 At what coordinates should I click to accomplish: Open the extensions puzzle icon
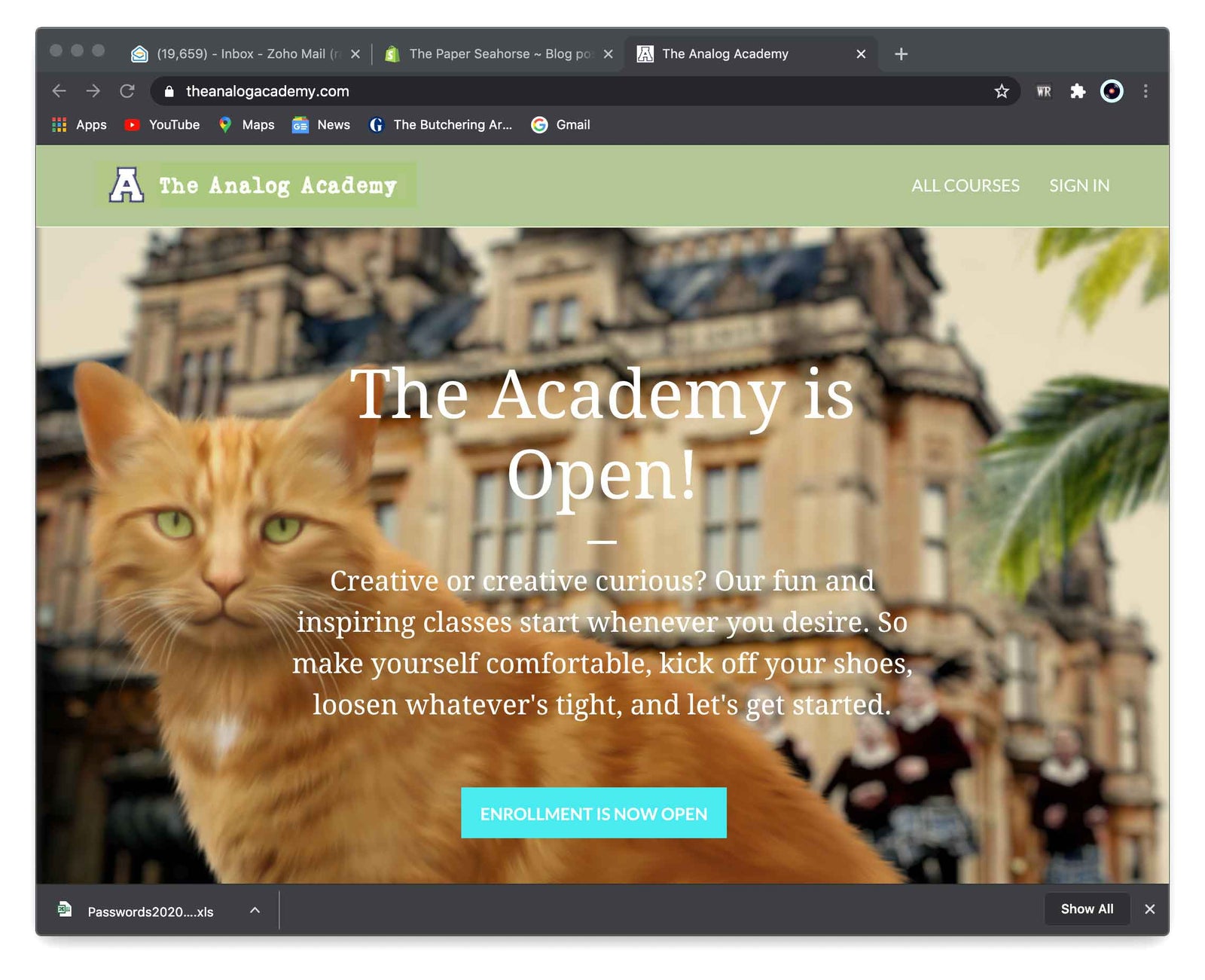click(x=1078, y=91)
